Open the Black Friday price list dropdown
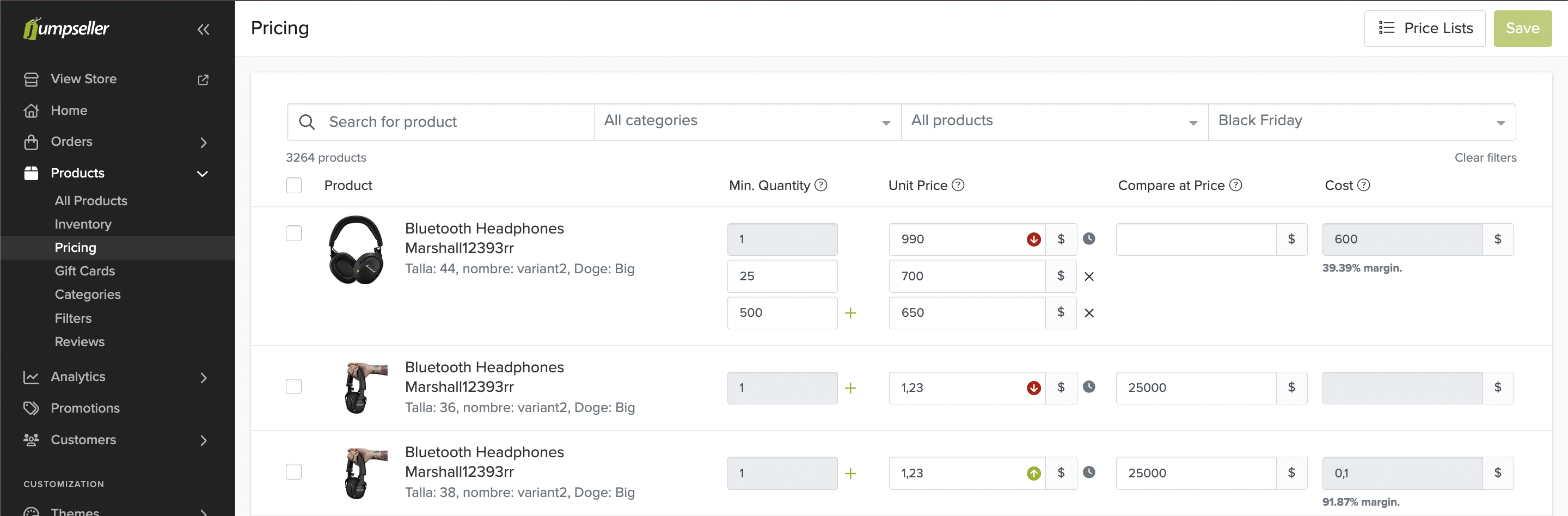Viewport: 1568px width, 516px height. pyautogui.click(x=1361, y=122)
